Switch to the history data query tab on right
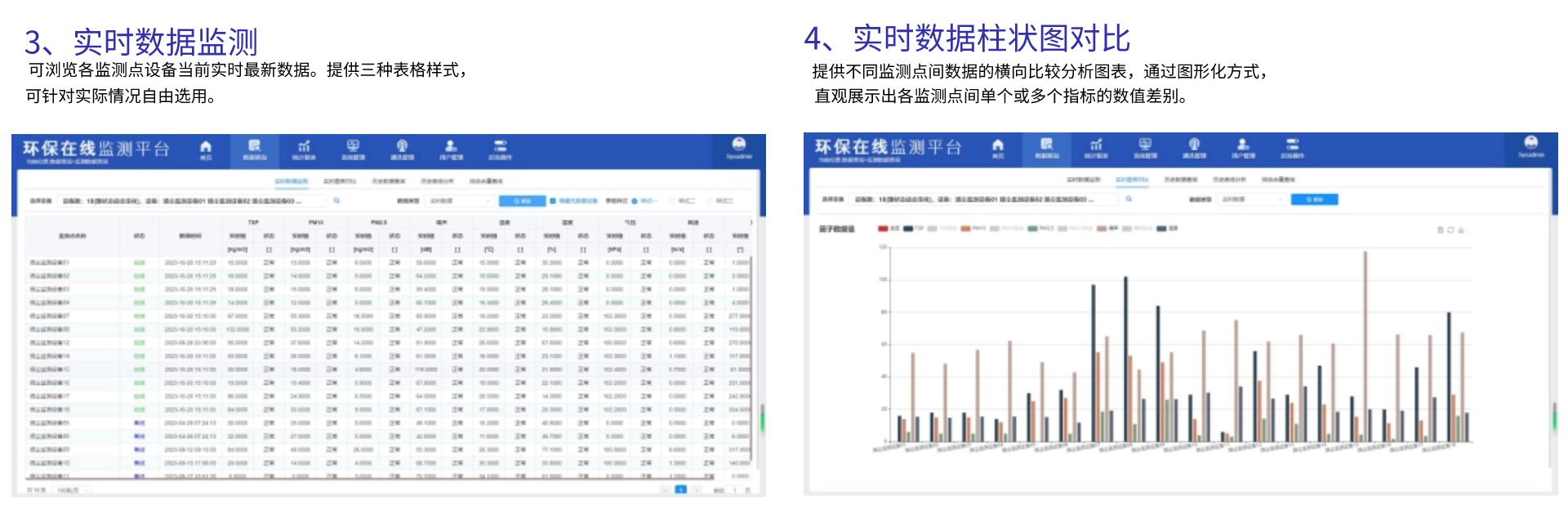Screen dimensions: 1568x528 pos(1180,179)
